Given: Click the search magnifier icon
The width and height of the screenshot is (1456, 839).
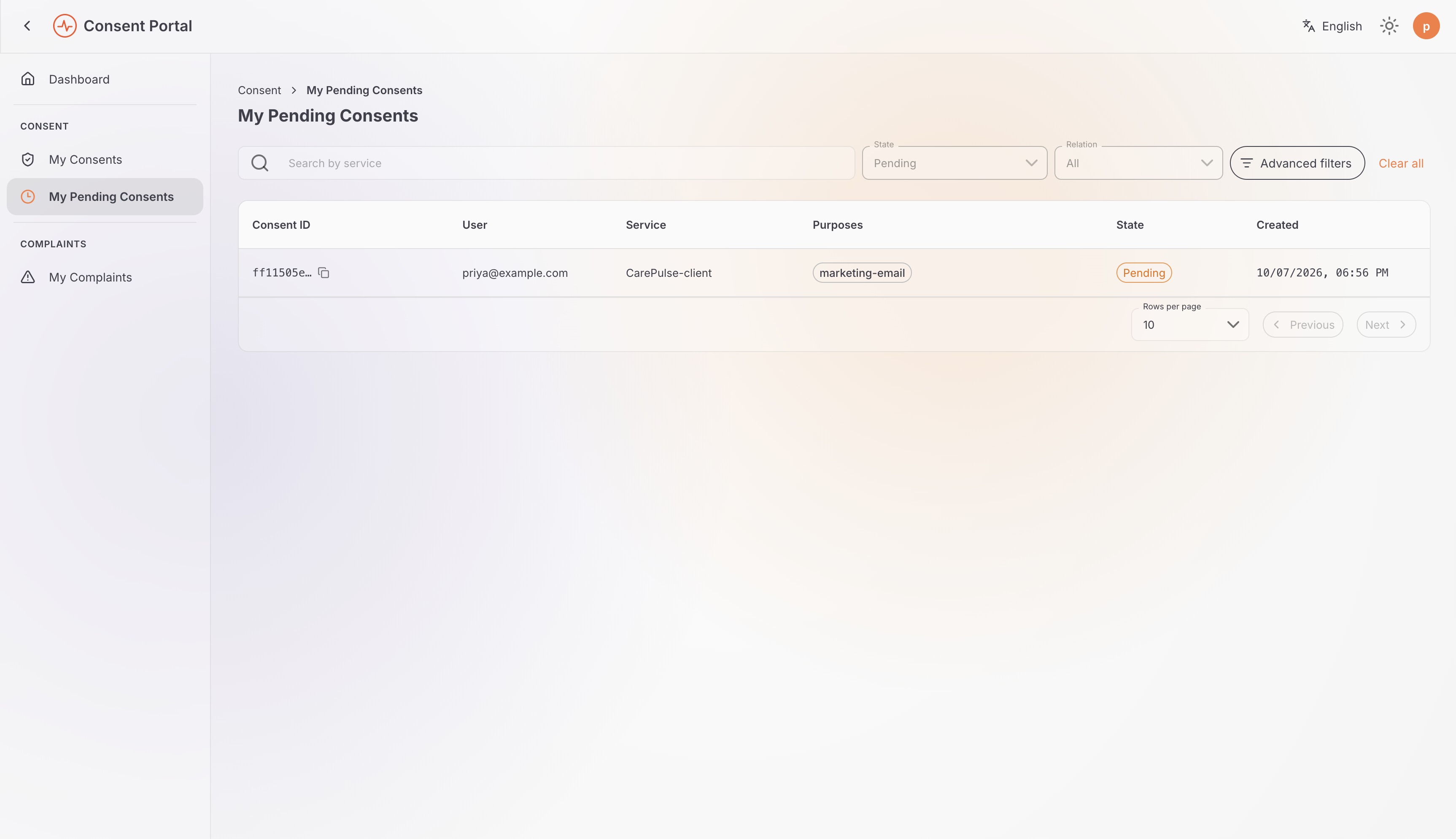Looking at the screenshot, I should [260, 163].
